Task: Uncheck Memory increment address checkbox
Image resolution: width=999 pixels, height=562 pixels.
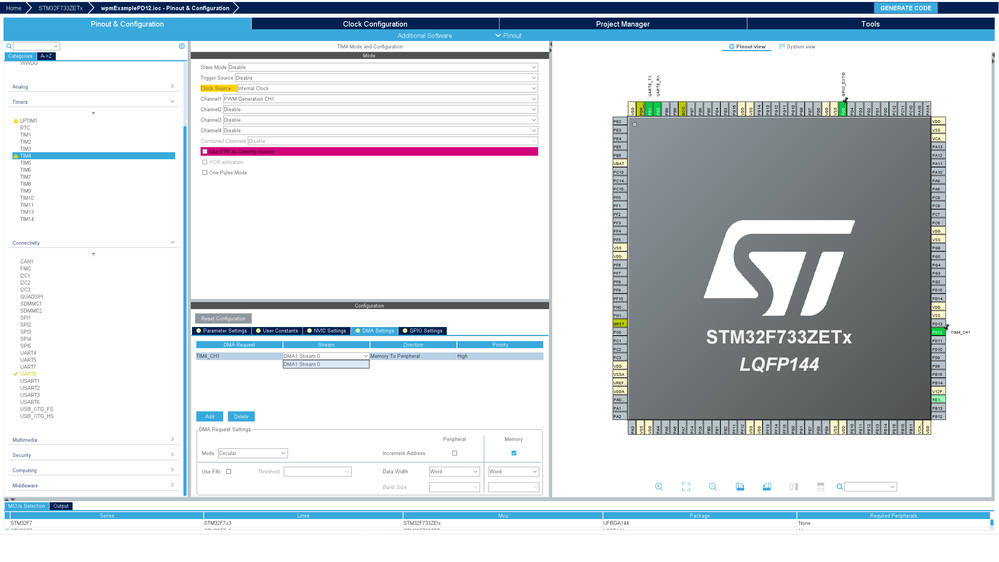Action: tap(514, 453)
